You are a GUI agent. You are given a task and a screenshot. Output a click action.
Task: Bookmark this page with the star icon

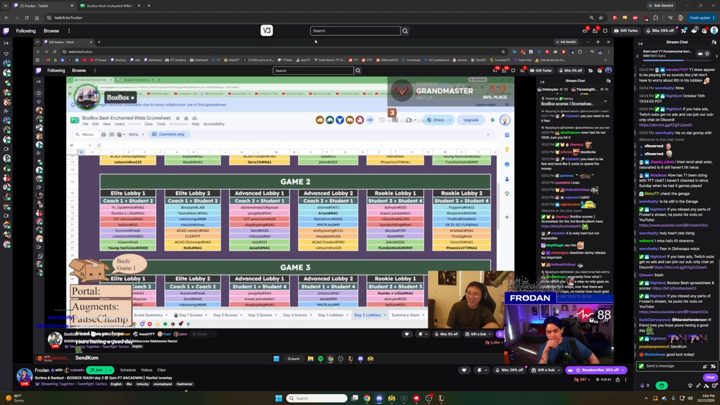(601, 18)
